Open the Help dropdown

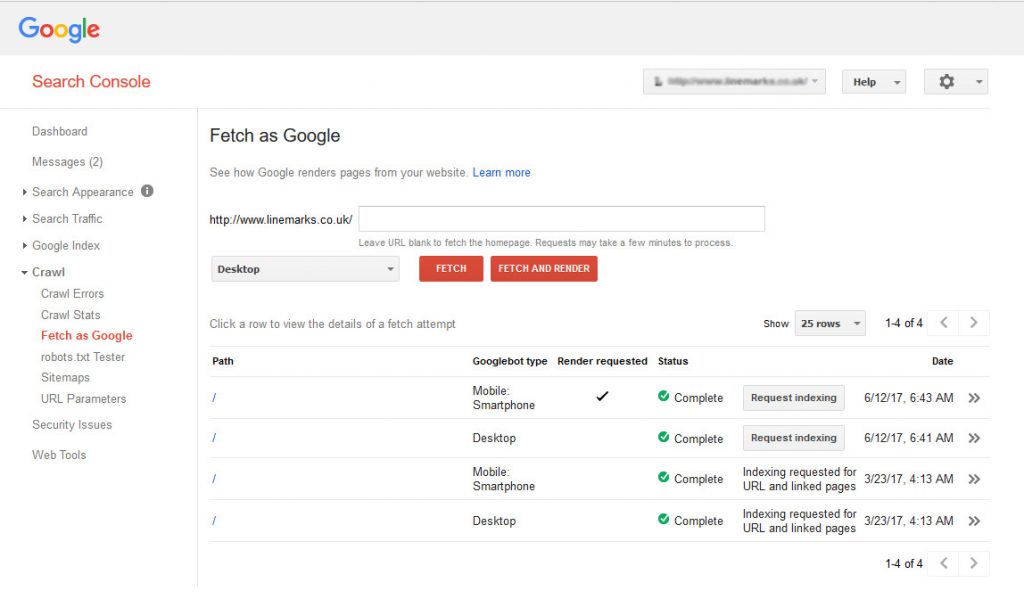874,82
